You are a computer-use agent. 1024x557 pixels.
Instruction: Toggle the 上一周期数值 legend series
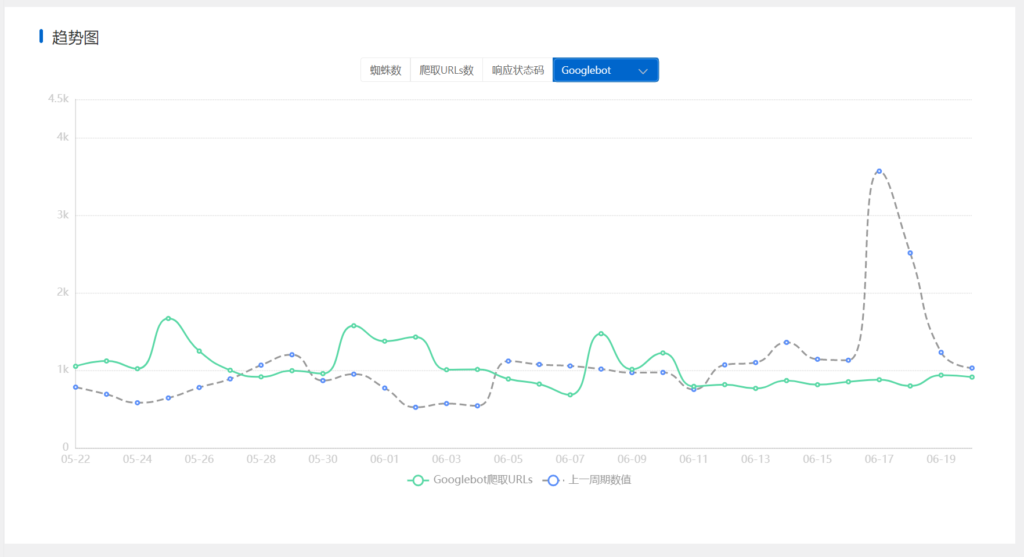coord(599,480)
